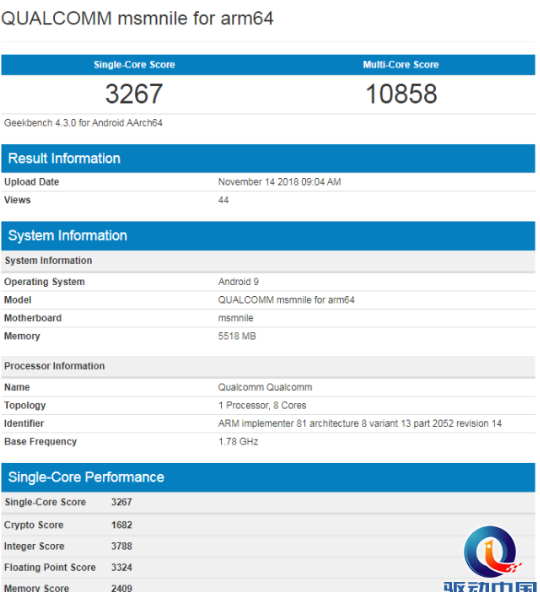540x592 pixels.
Task: Select the processor name Qualcomm Qualcomm
Action: coord(265,387)
